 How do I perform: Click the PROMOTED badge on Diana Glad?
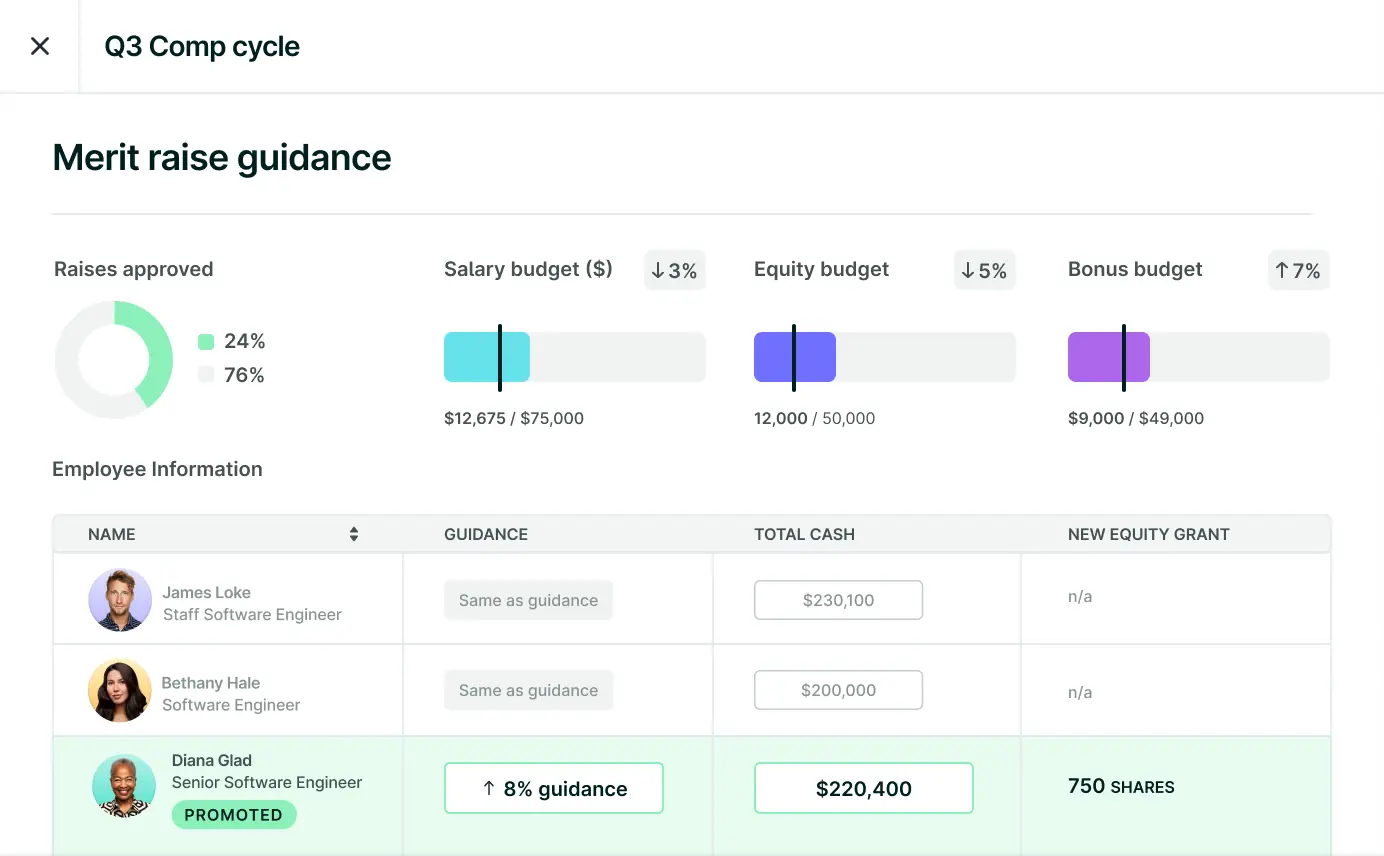tap(234, 815)
